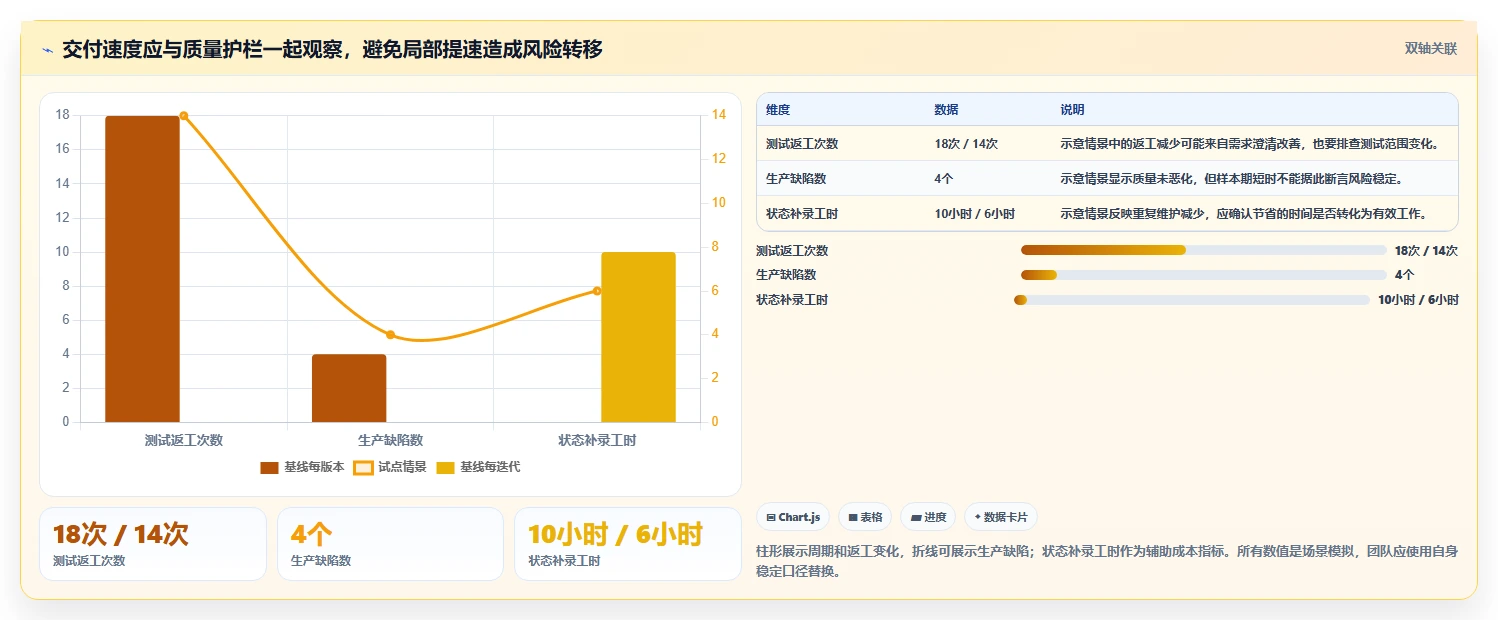Click the 4个 生产缺陷数 data card
Screen dimensions: 1498x620
(390, 544)
